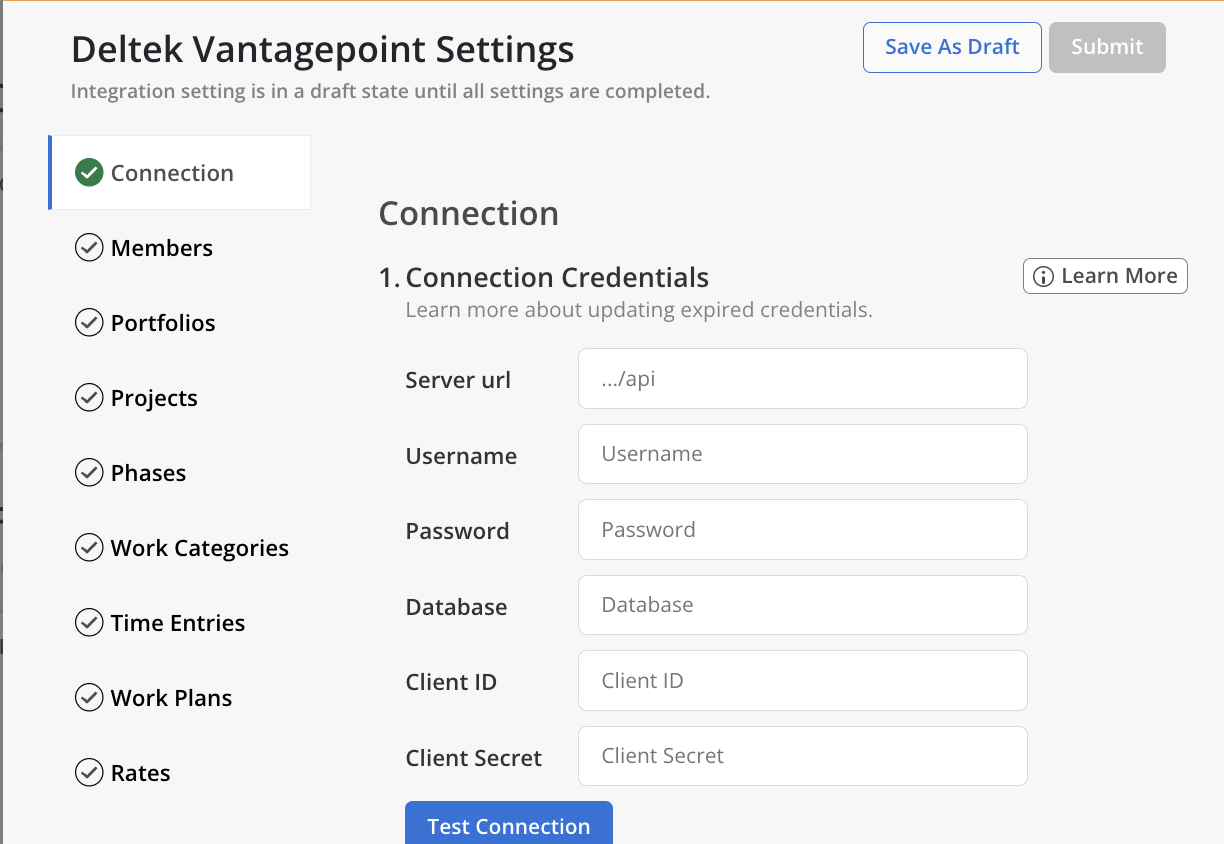Viewport: 1224px width, 844px height.
Task: Click the checkmark icon next to Portfolios
Action: pyautogui.click(x=89, y=323)
